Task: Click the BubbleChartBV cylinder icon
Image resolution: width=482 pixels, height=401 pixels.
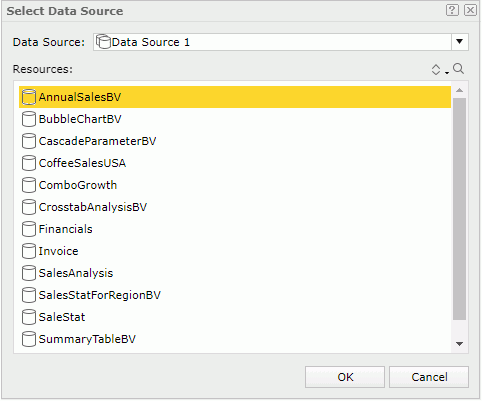Action: click(29, 119)
